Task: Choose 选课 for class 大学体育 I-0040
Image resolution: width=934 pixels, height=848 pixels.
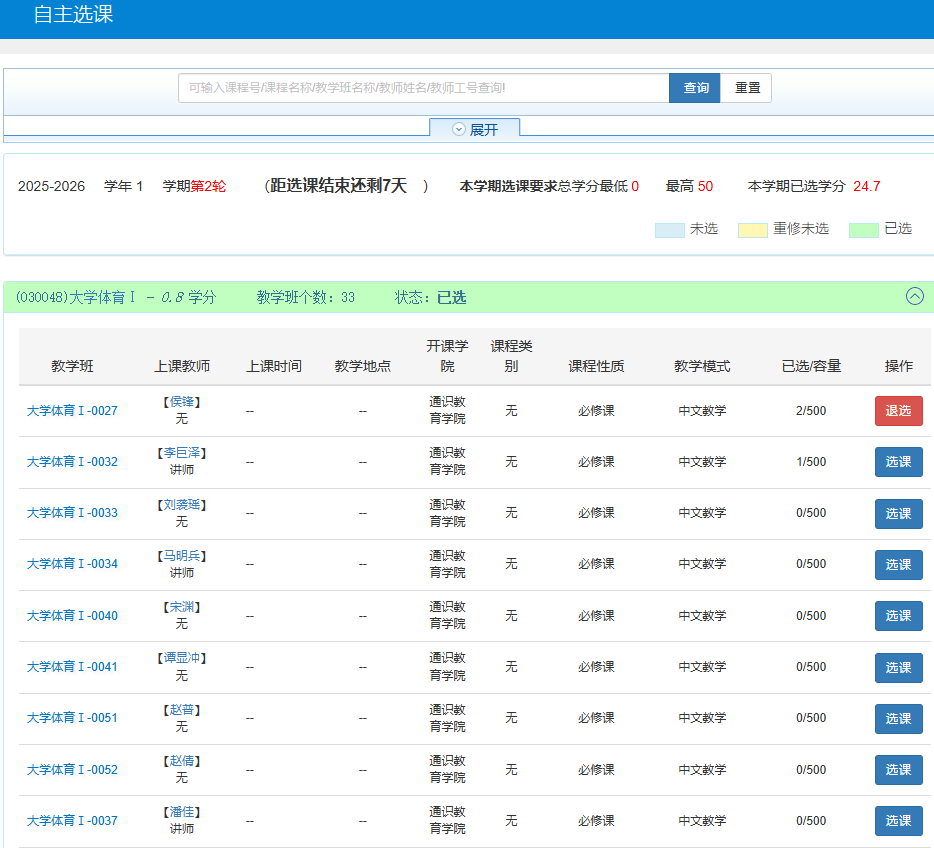Action: [x=898, y=616]
